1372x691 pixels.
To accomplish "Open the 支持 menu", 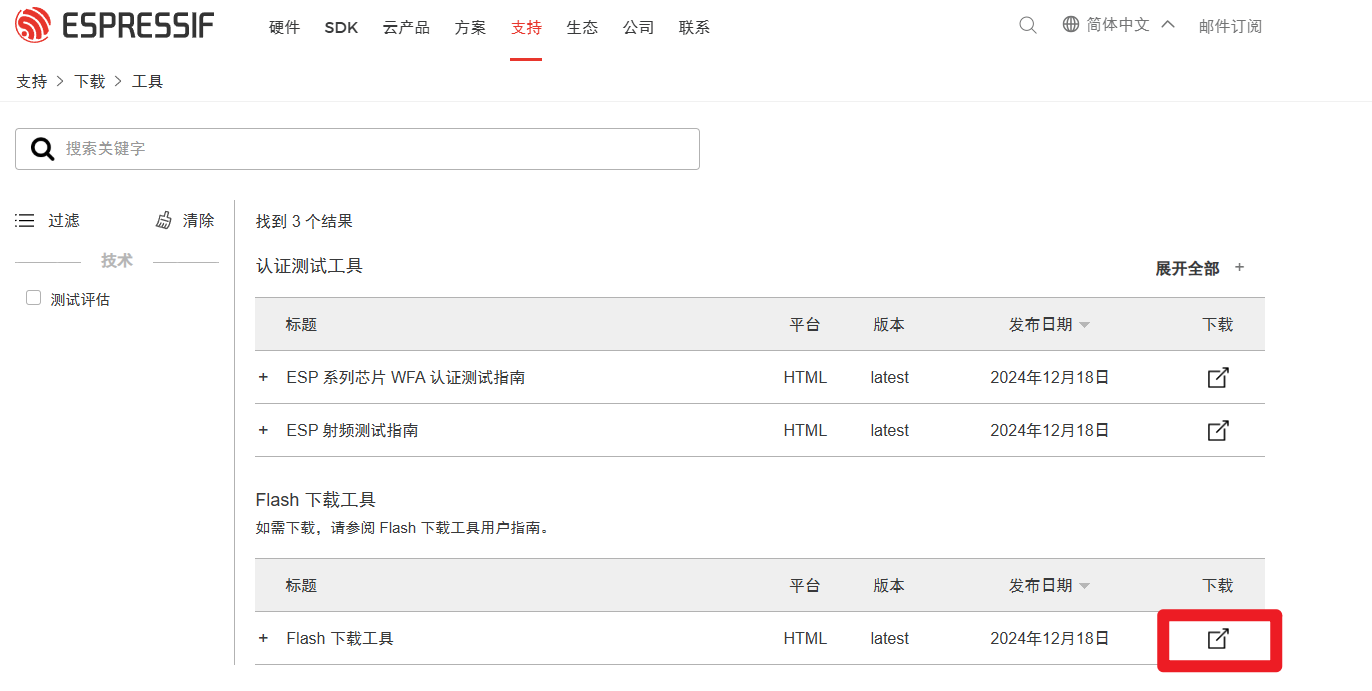I will tap(526, 28).
